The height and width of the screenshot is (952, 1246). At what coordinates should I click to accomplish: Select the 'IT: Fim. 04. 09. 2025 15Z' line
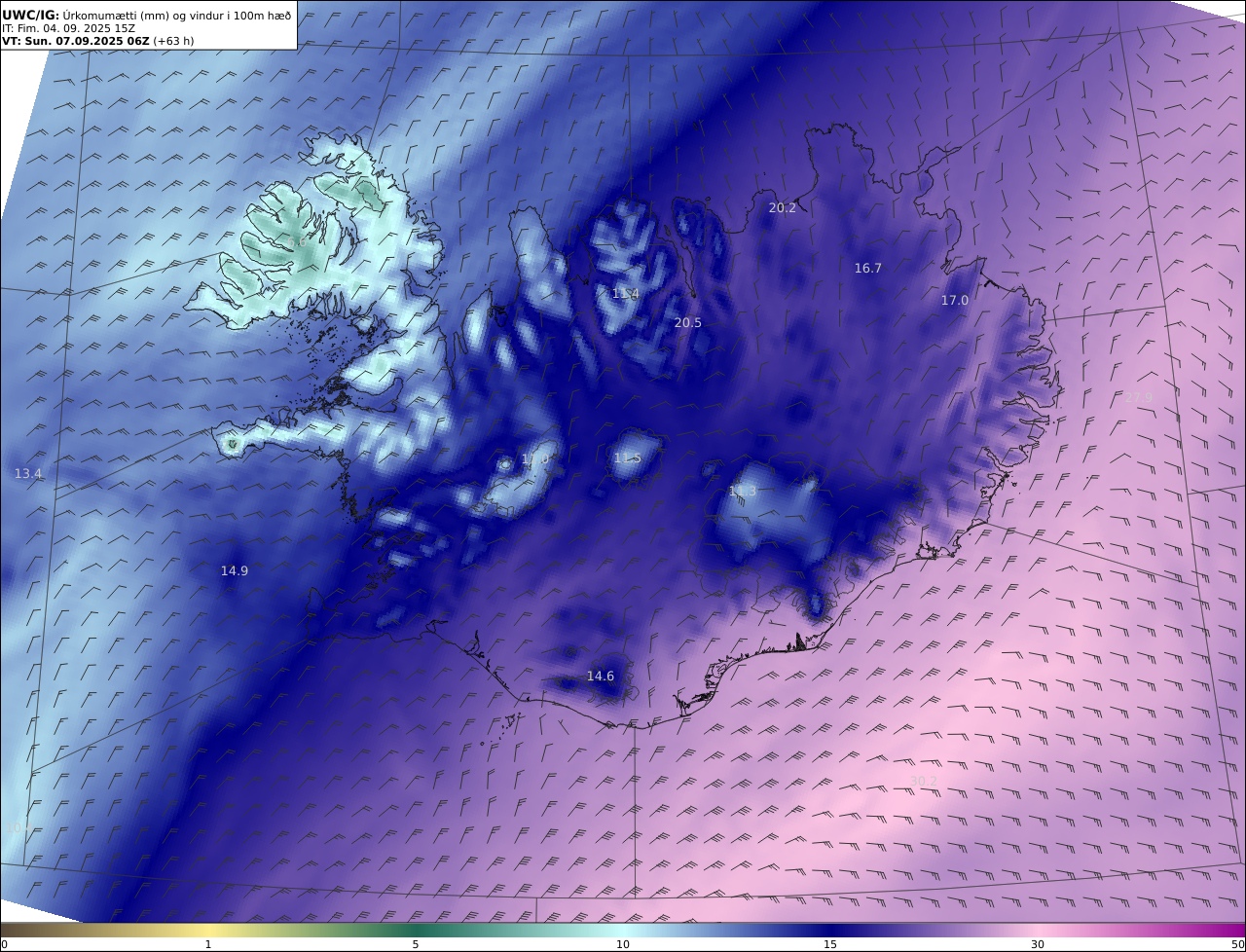coord(67,28)
